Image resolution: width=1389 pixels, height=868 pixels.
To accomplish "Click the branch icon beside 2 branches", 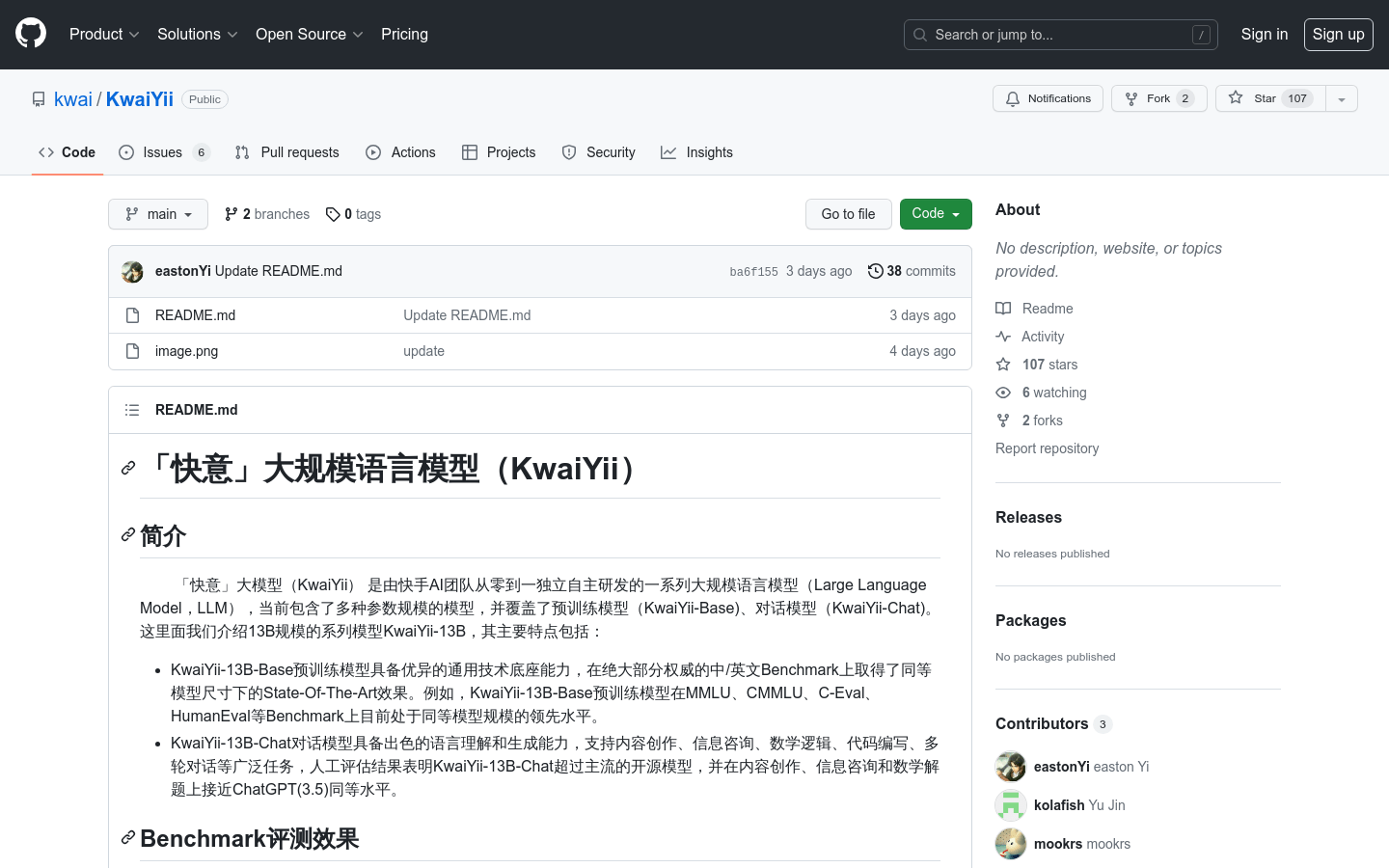I will 231,214.
